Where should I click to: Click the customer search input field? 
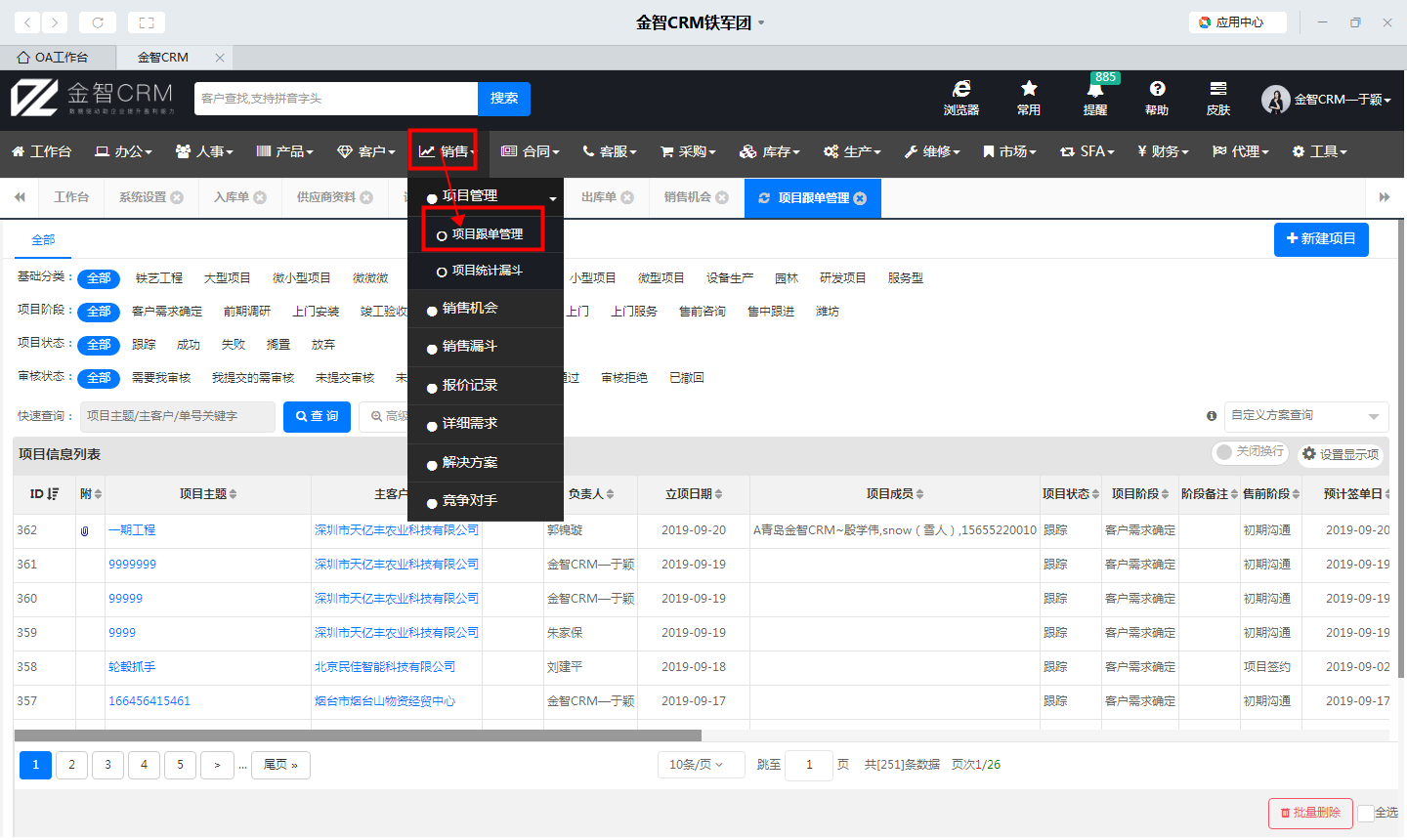(x=336, y=99)
